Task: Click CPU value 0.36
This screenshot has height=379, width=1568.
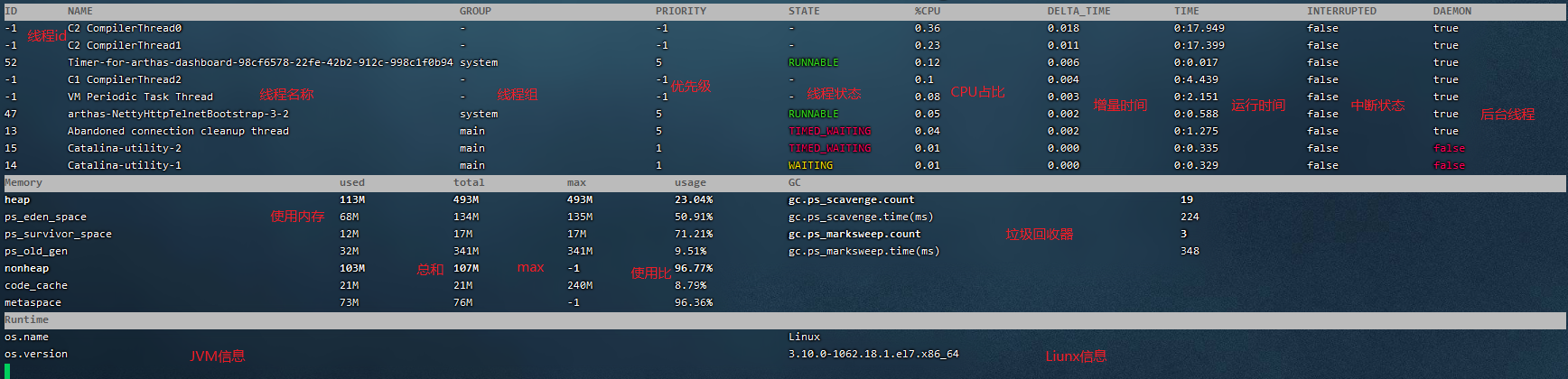Action: [928, 28]
